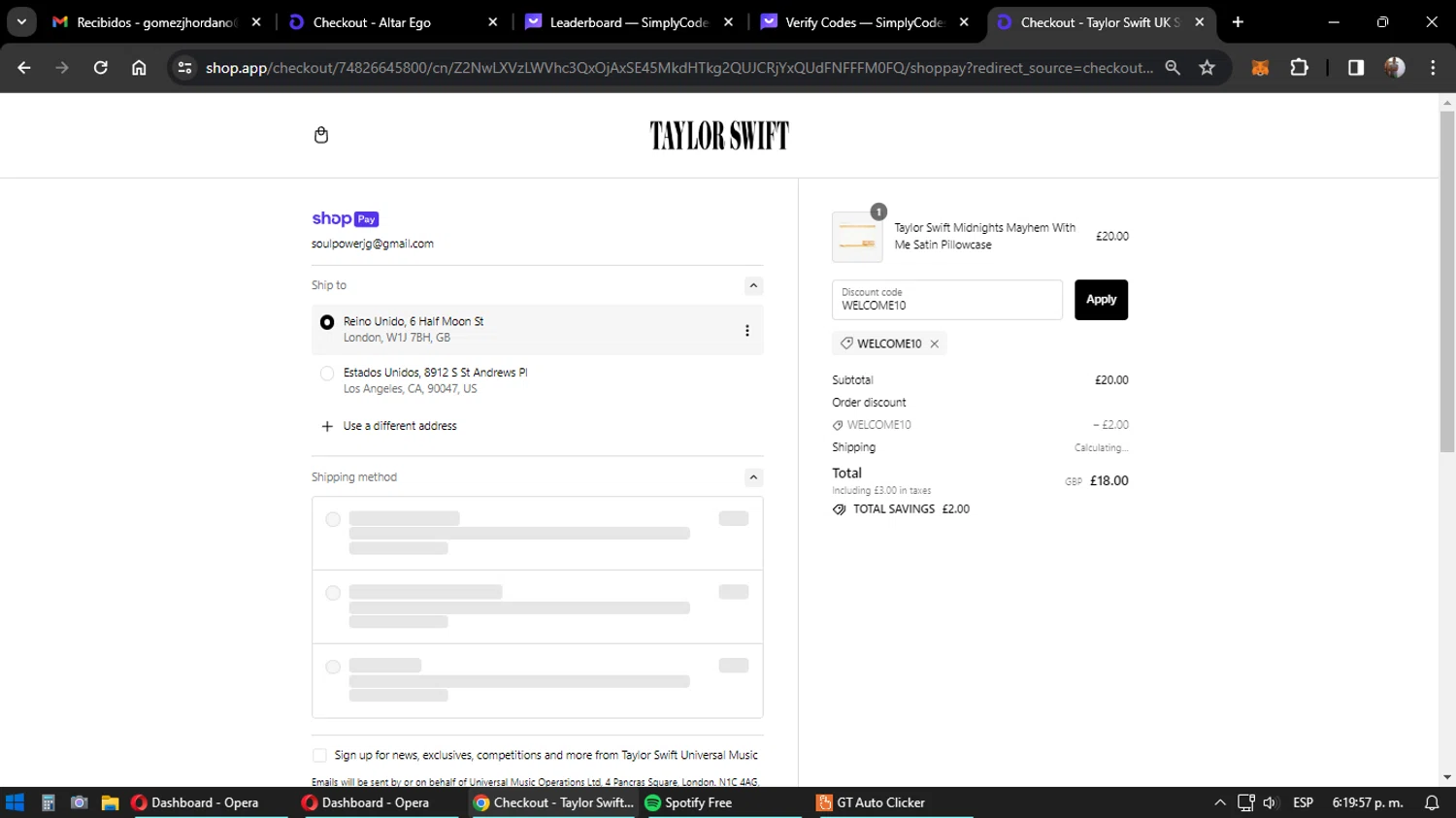Open File Explorer from taskbar
Viewport: 1456px width, 818px height.
pyautogui.click(x=110, y=802)
